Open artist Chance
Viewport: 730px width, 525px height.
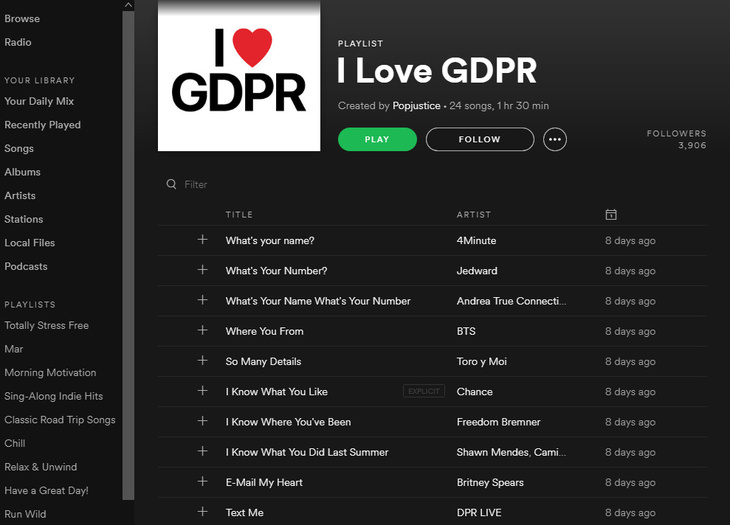pos(474,392)
